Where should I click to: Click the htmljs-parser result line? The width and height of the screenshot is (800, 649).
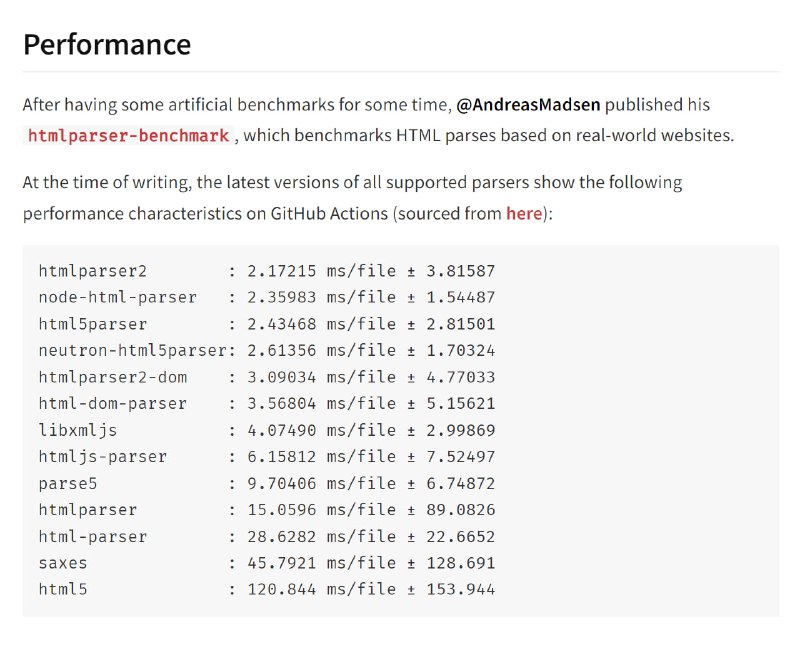tap(267, 457)
